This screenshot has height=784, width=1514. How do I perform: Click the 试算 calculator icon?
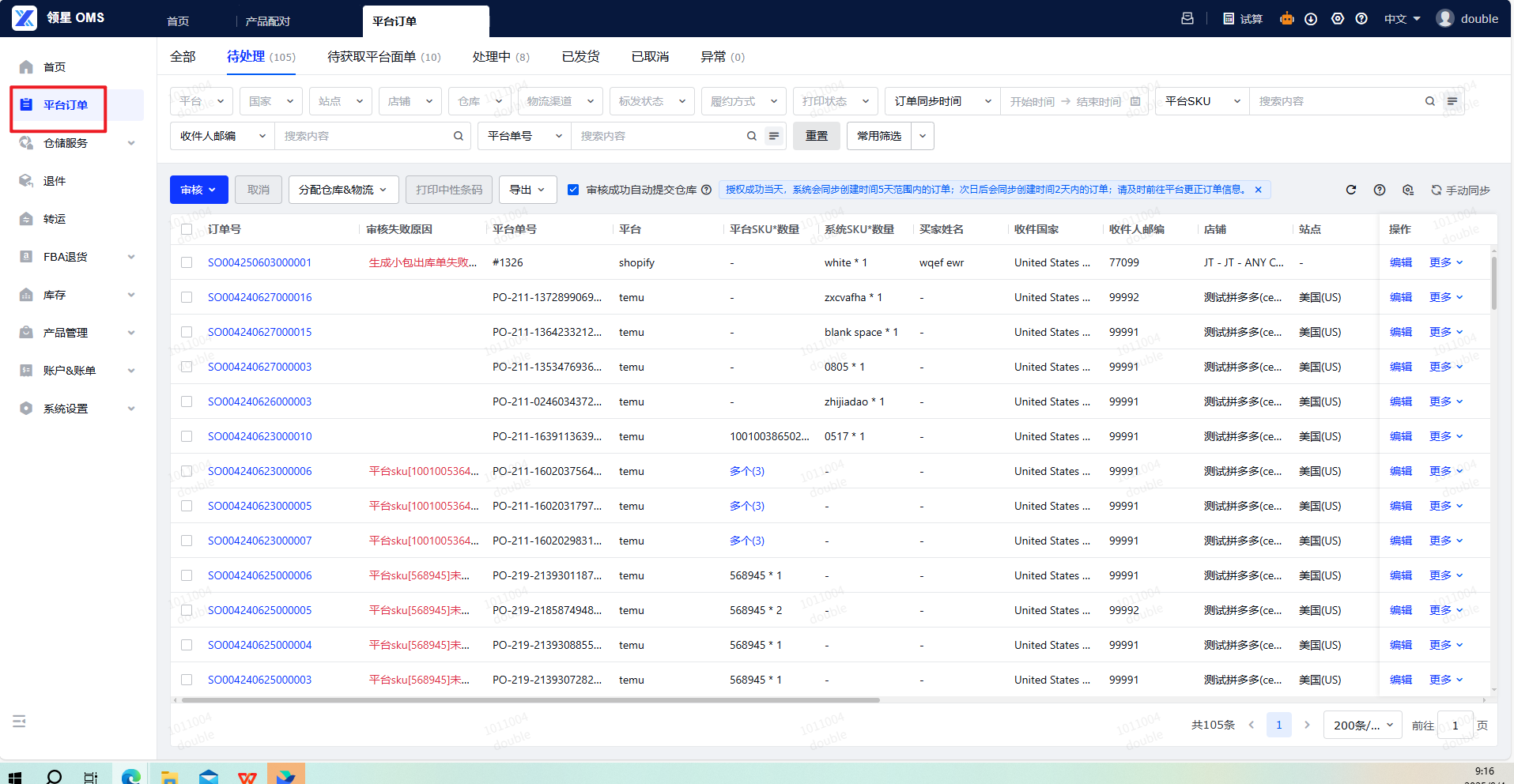tap(1242, 19)
